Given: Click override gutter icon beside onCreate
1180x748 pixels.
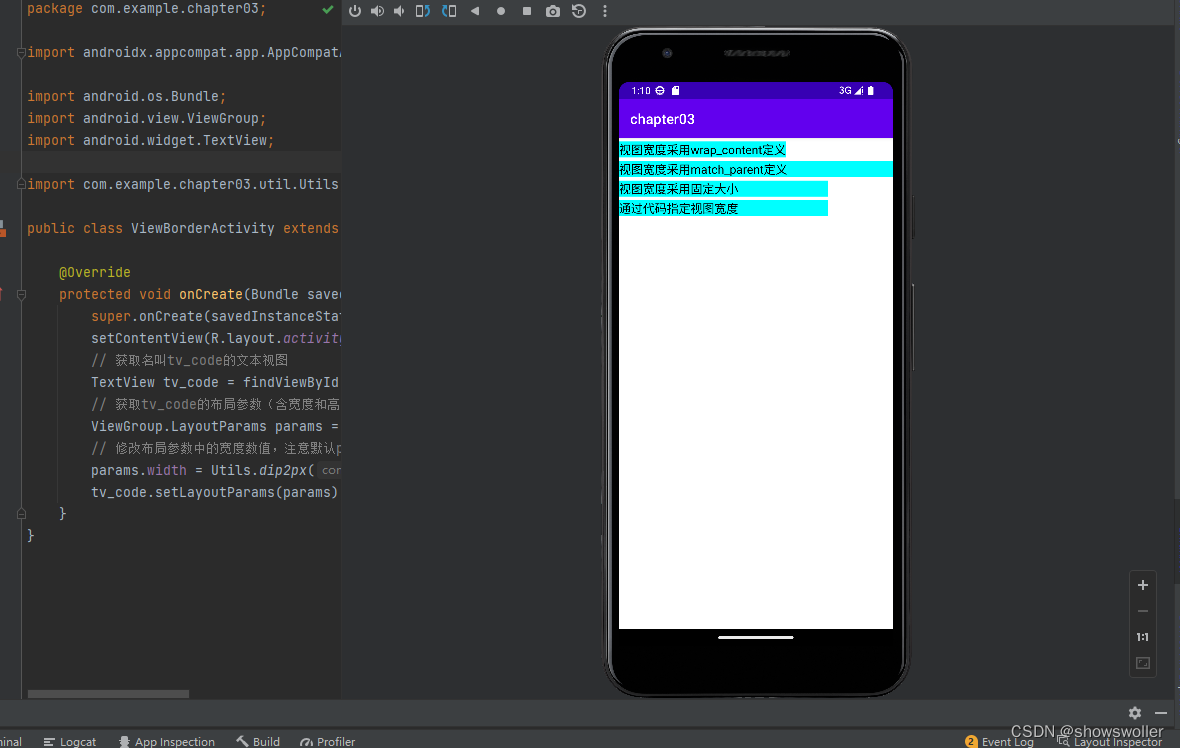Looking at the screenshot, I should pyautogui.click(x=1, y=294).
